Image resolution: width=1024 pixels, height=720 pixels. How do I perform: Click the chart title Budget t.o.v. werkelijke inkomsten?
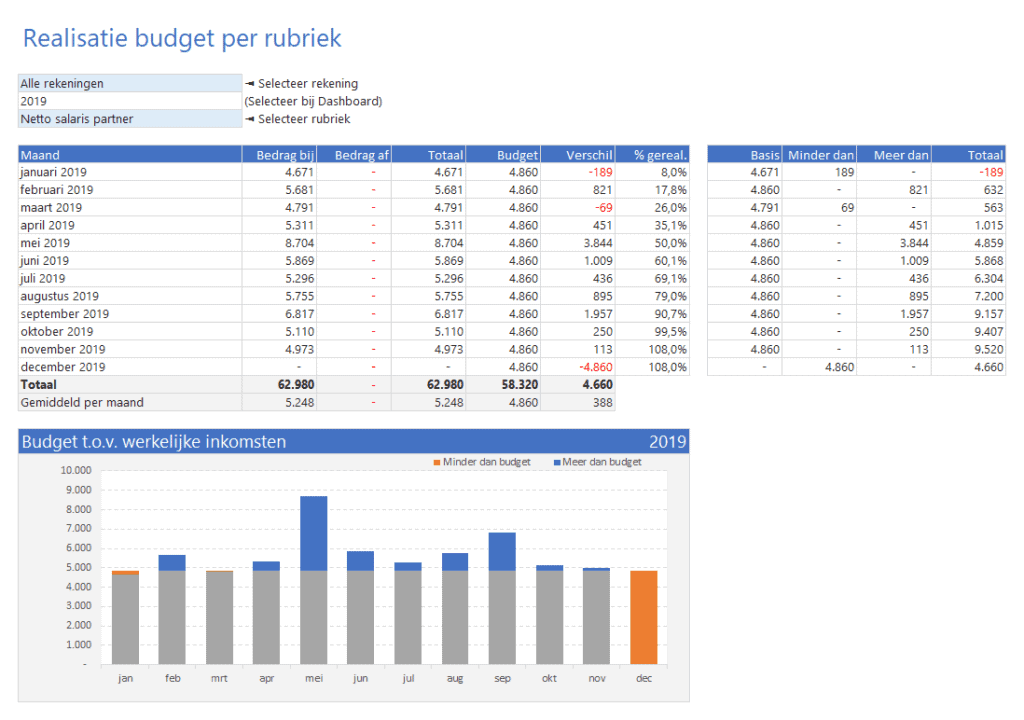click(x=153, y=442)
